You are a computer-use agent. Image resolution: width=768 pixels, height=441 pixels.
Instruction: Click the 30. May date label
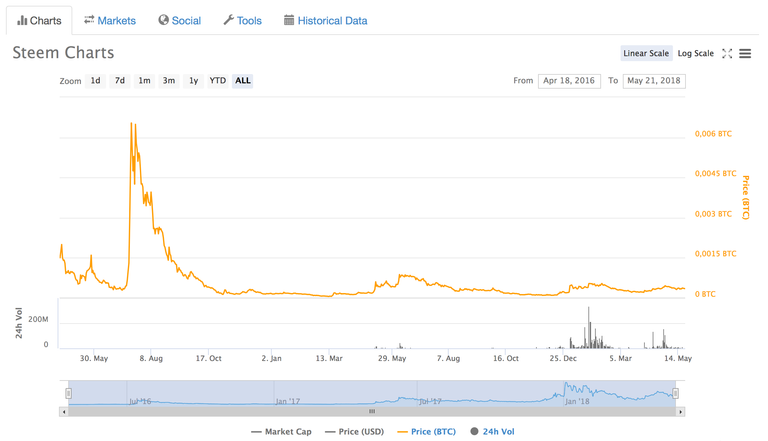[x=94, y=359]
